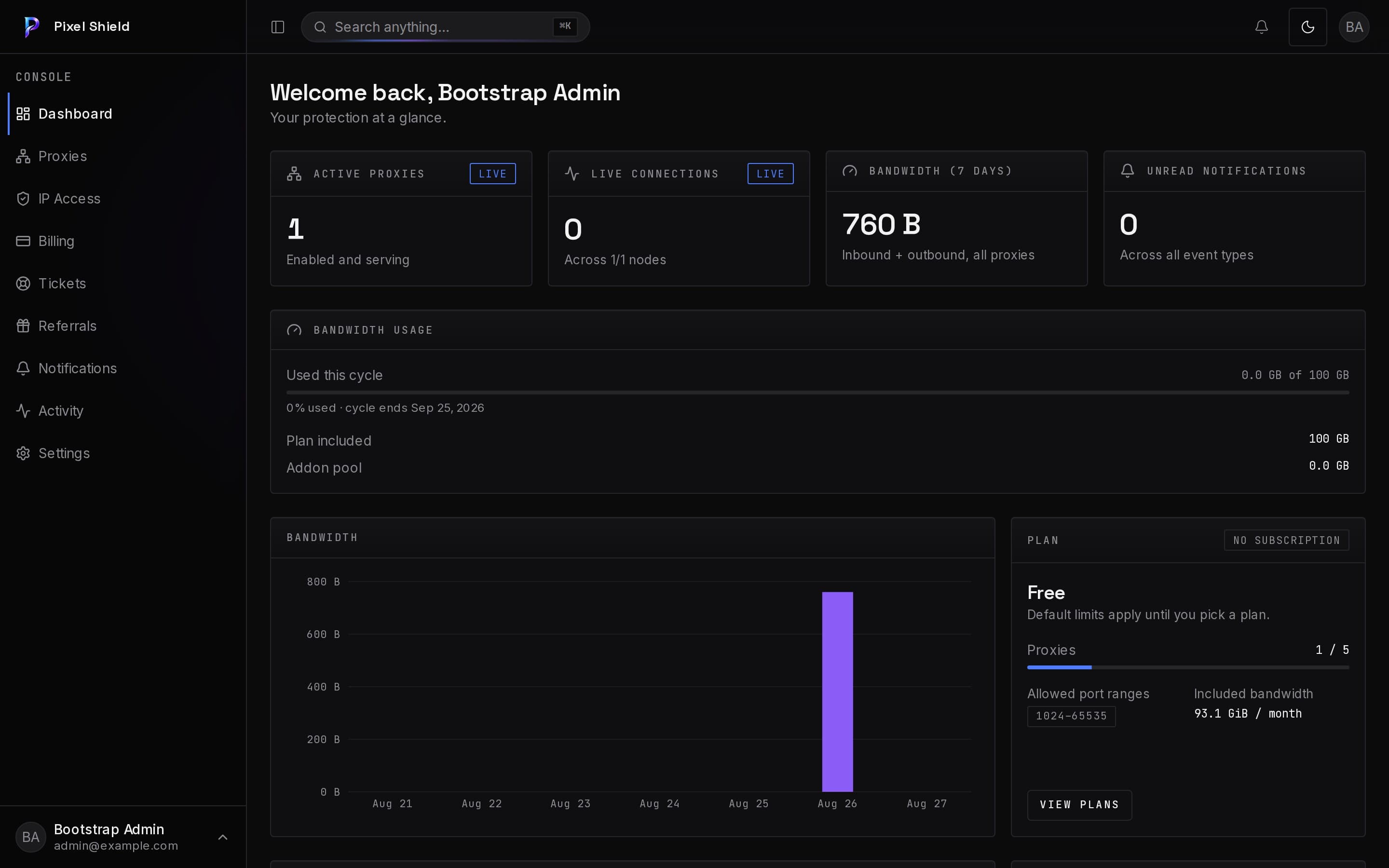The height and width of the screenshot is (868, 1389).
Task: Click the Bandwidth Usage gauge icon
Action: [294, 330]
